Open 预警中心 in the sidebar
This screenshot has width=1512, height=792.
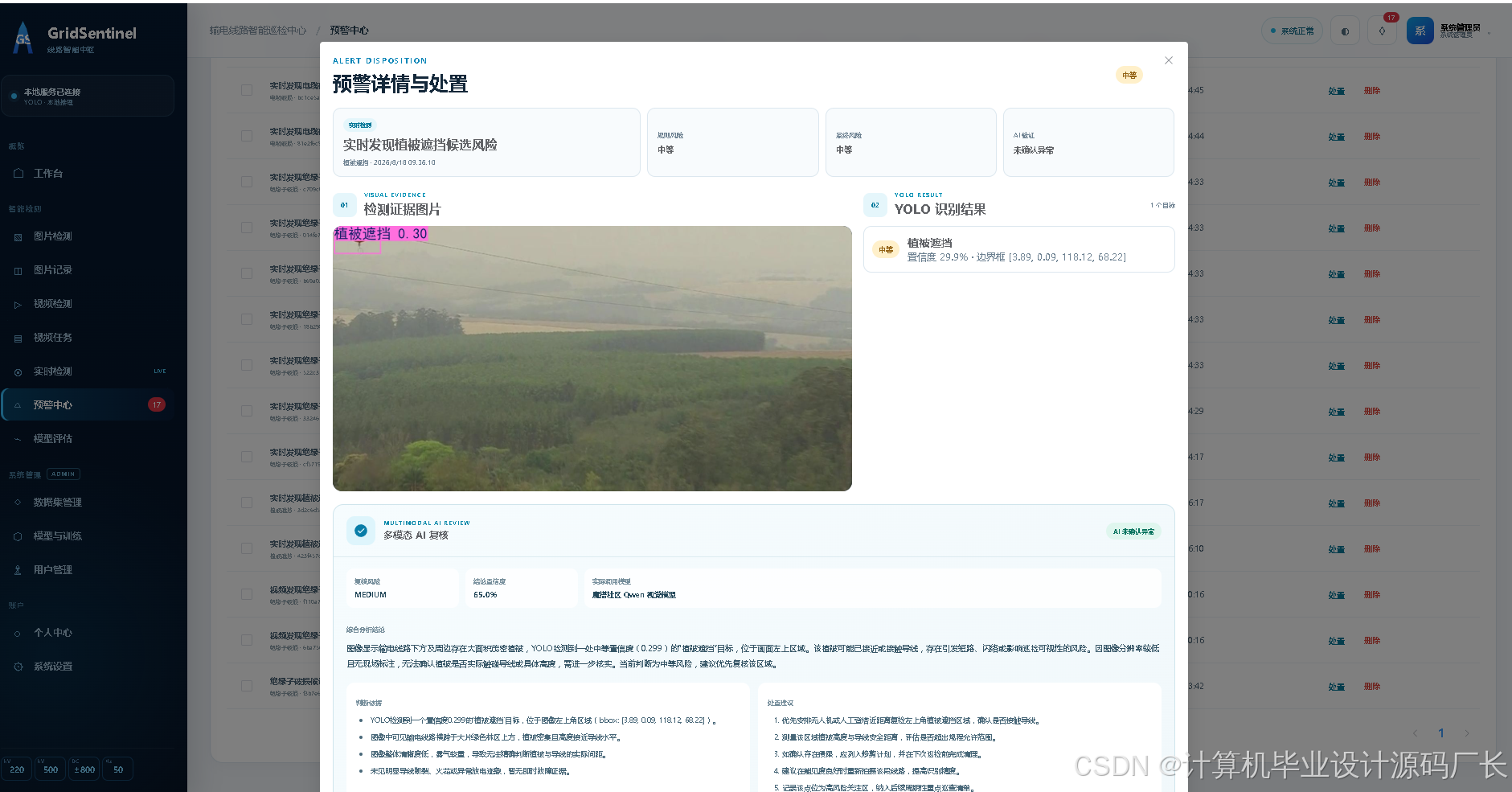[x=88, y=405]
